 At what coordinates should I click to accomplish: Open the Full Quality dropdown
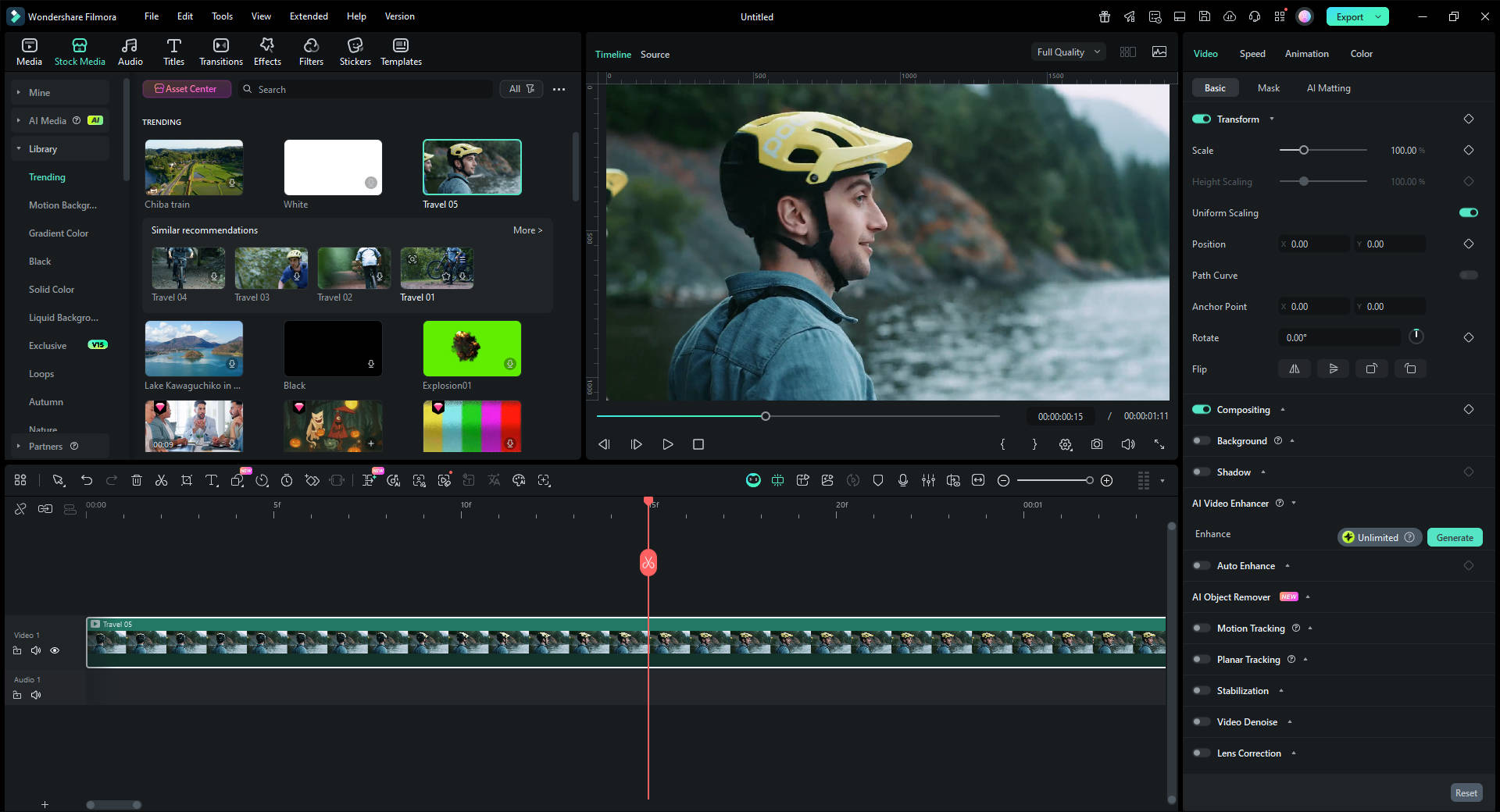tap(1067, 52)
